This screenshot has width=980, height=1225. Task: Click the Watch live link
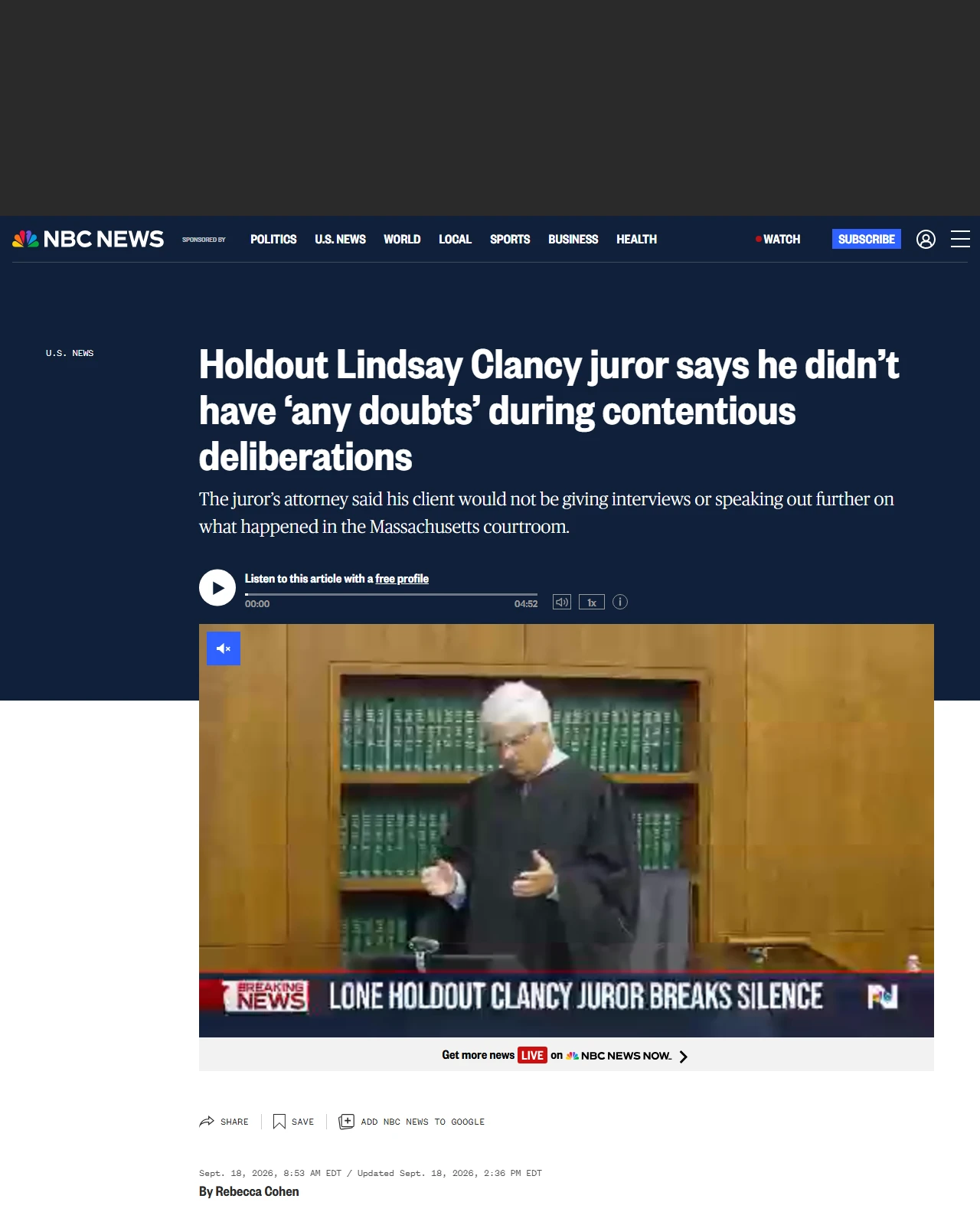tap(778, 239)
